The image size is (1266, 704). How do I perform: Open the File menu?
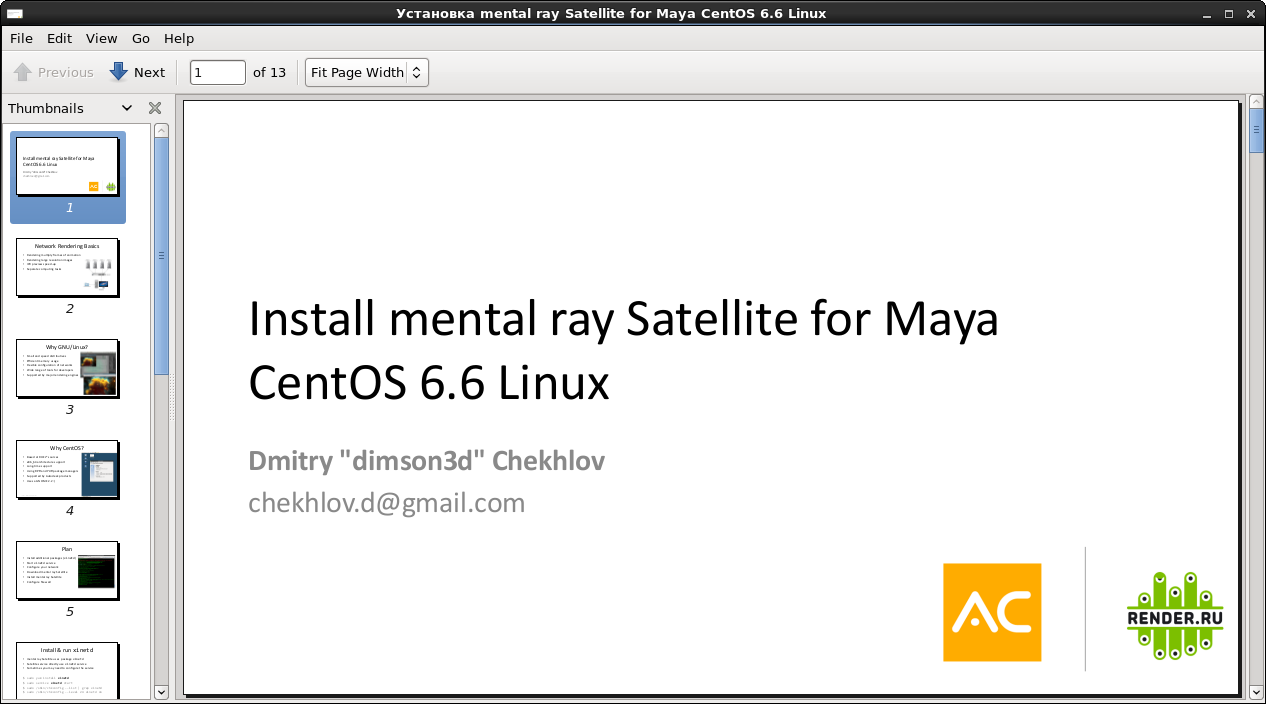click(x=21, y=38)
